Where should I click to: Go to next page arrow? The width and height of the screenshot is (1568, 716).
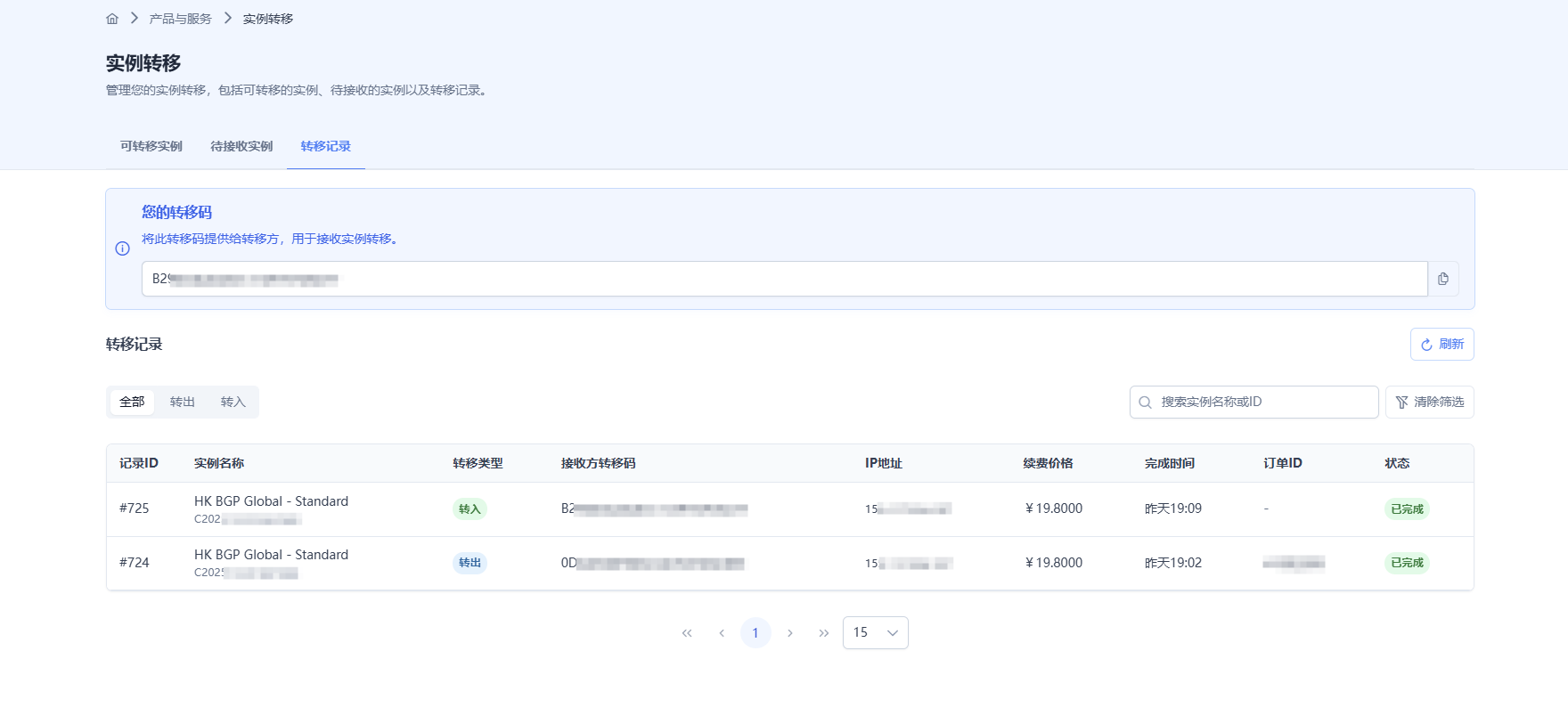[790, 633]
